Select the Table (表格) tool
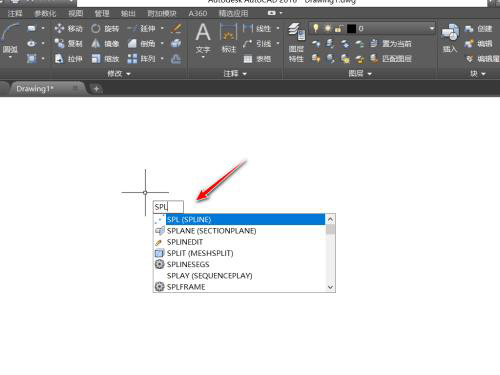This screenshot has width=500, height=375. click(x=257, y=59)
